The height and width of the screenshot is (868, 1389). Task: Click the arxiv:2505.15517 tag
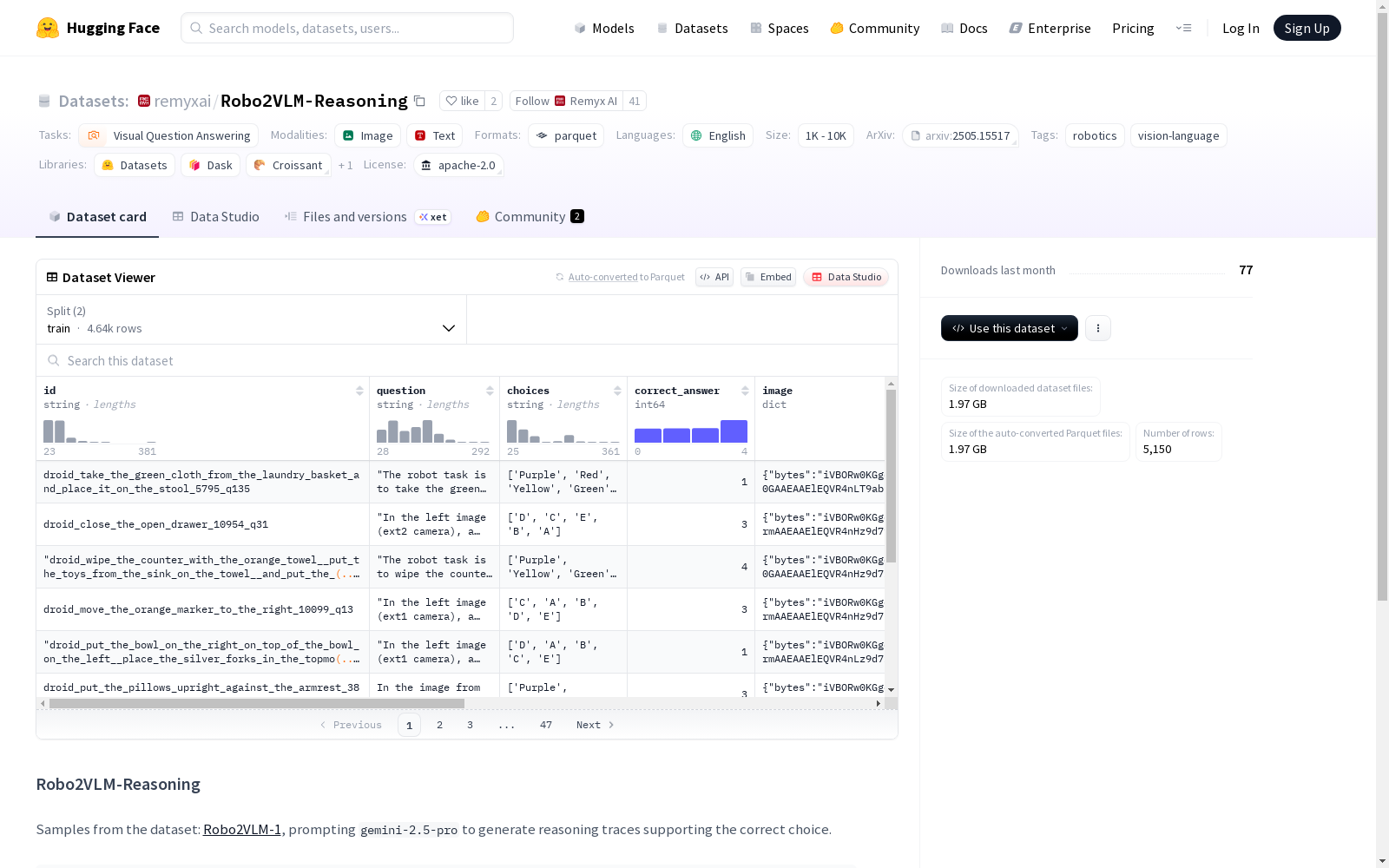pos(960,135)
